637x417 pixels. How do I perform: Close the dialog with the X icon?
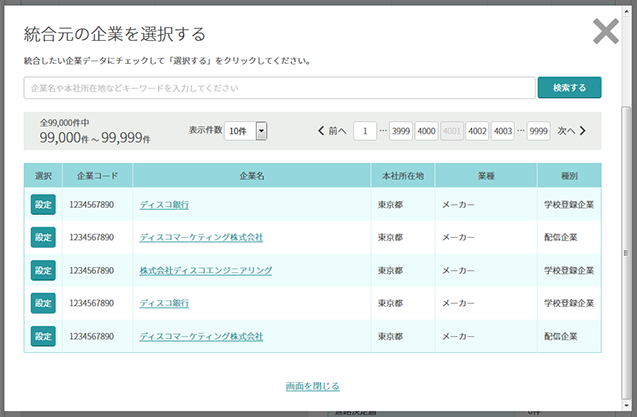point(605,32)
